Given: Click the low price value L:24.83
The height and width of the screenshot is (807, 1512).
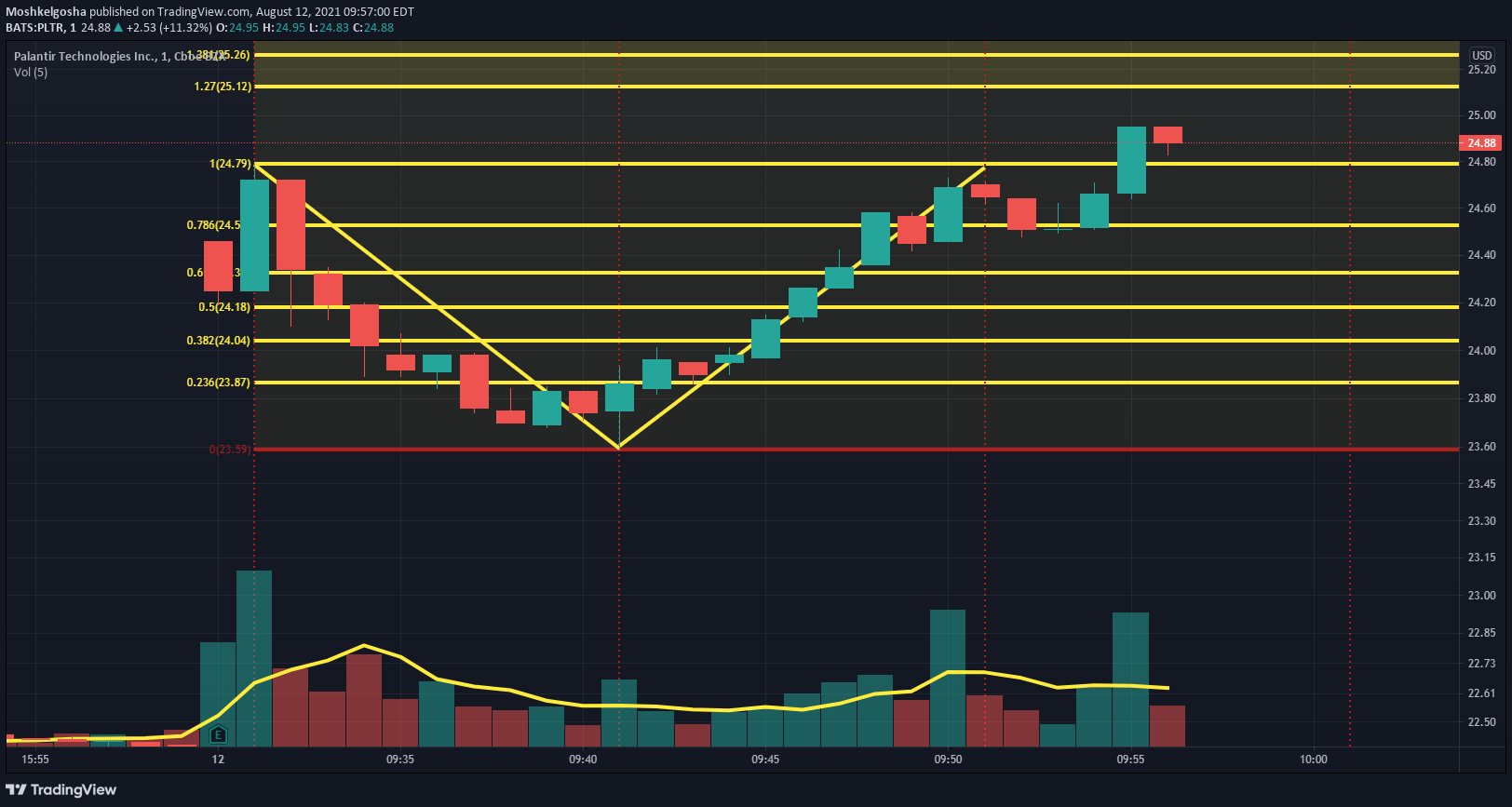Looking at the screenshot, I should click(x=329, y=28).
